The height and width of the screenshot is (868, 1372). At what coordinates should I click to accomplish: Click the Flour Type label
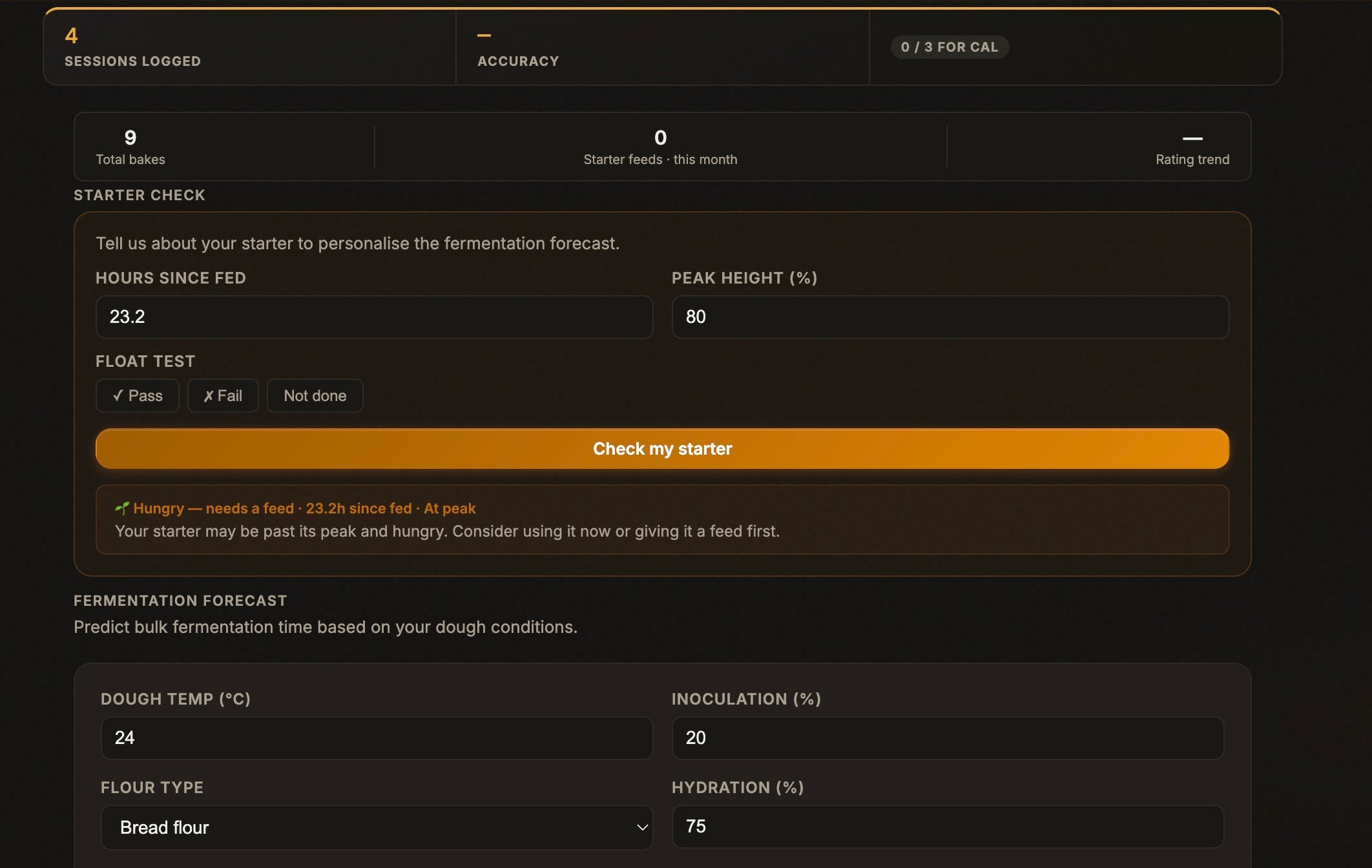click(x=152, y=787)
